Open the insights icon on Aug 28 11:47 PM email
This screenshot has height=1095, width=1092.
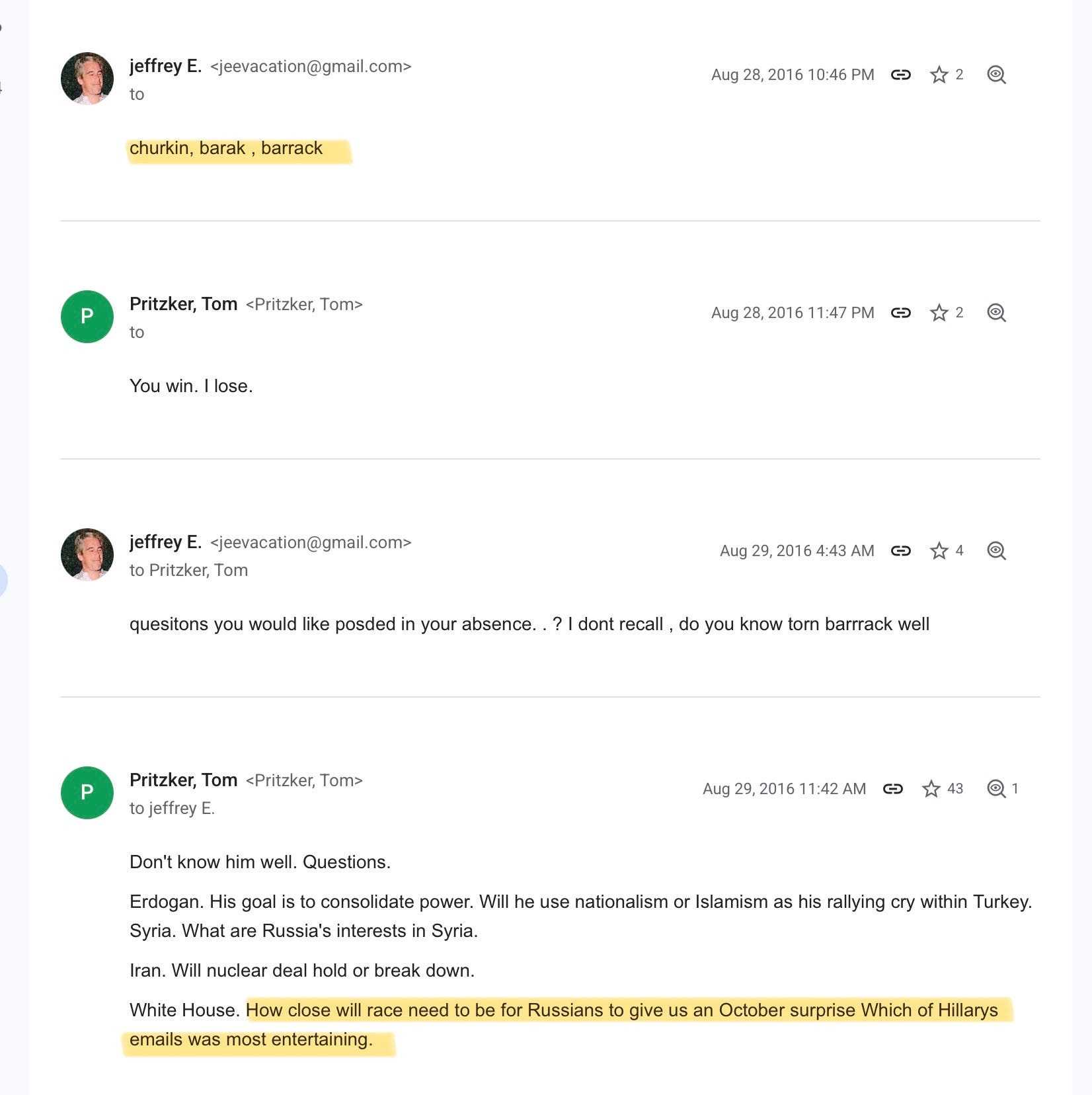click(x=996, y=313)
